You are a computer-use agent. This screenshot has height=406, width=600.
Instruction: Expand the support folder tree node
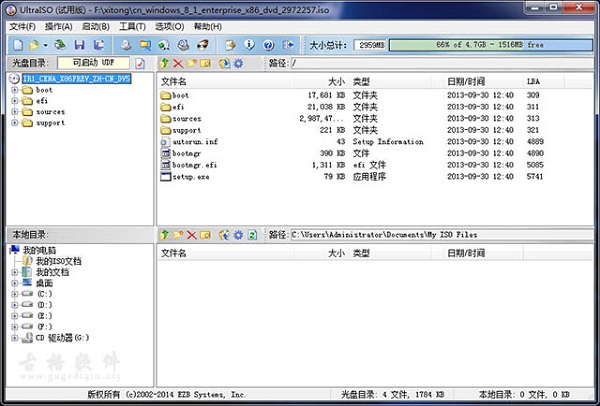(15, 123)
